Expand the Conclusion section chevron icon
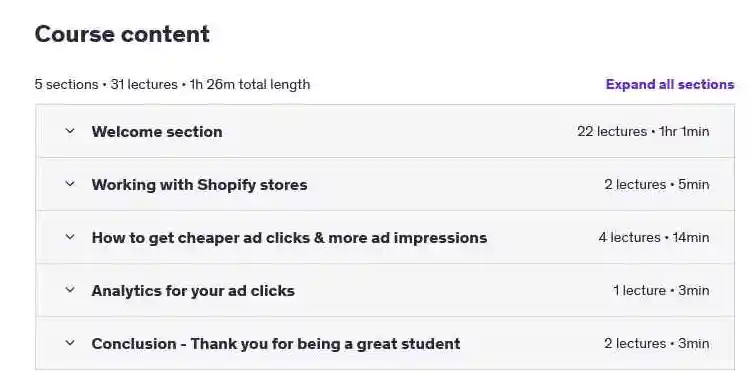The width and height of the screenshot is (750, 377). (70, 343)
